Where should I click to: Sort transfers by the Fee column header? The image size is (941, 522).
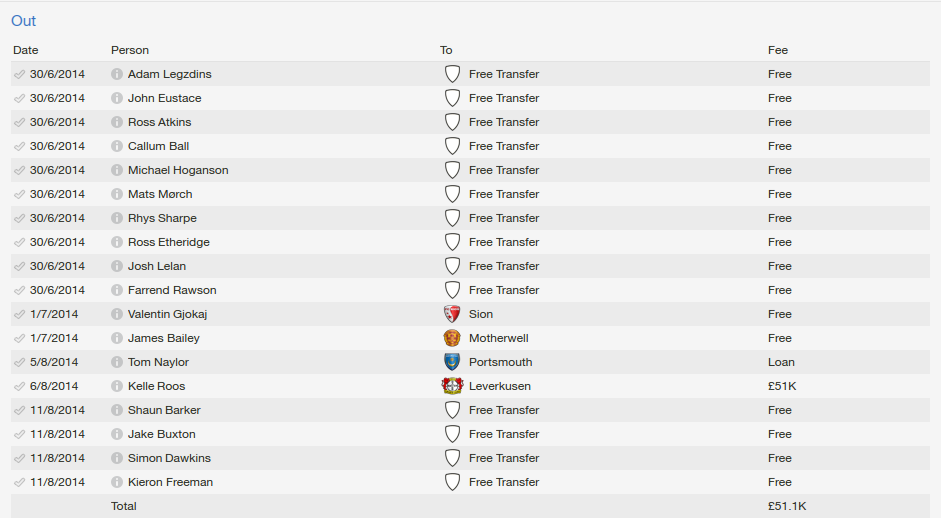point(778,50)
